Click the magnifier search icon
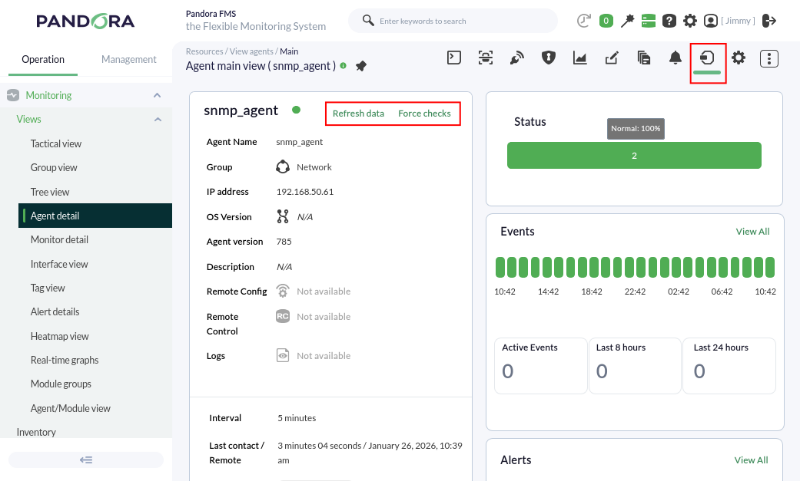This screenshot has height=481, width=800. tap(368, 20)
